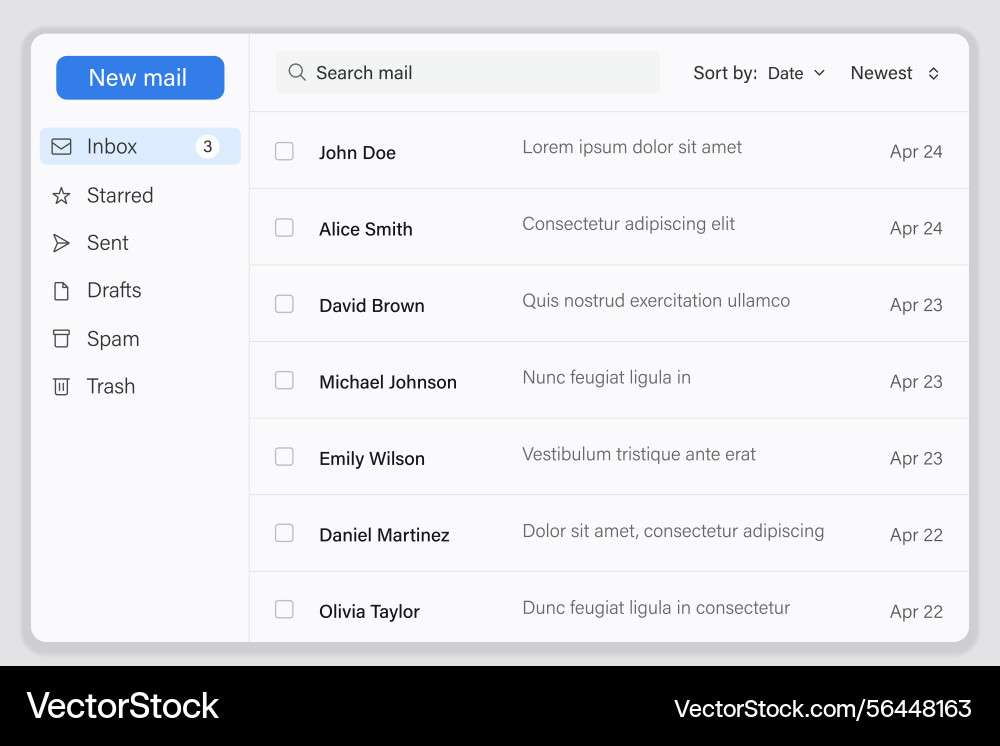This screenshot has width=1000, height=746.
Task: Click subject 'Quis nostrud exercitation ullamco'
Action: pyautogui.click(x=656, y=300)
